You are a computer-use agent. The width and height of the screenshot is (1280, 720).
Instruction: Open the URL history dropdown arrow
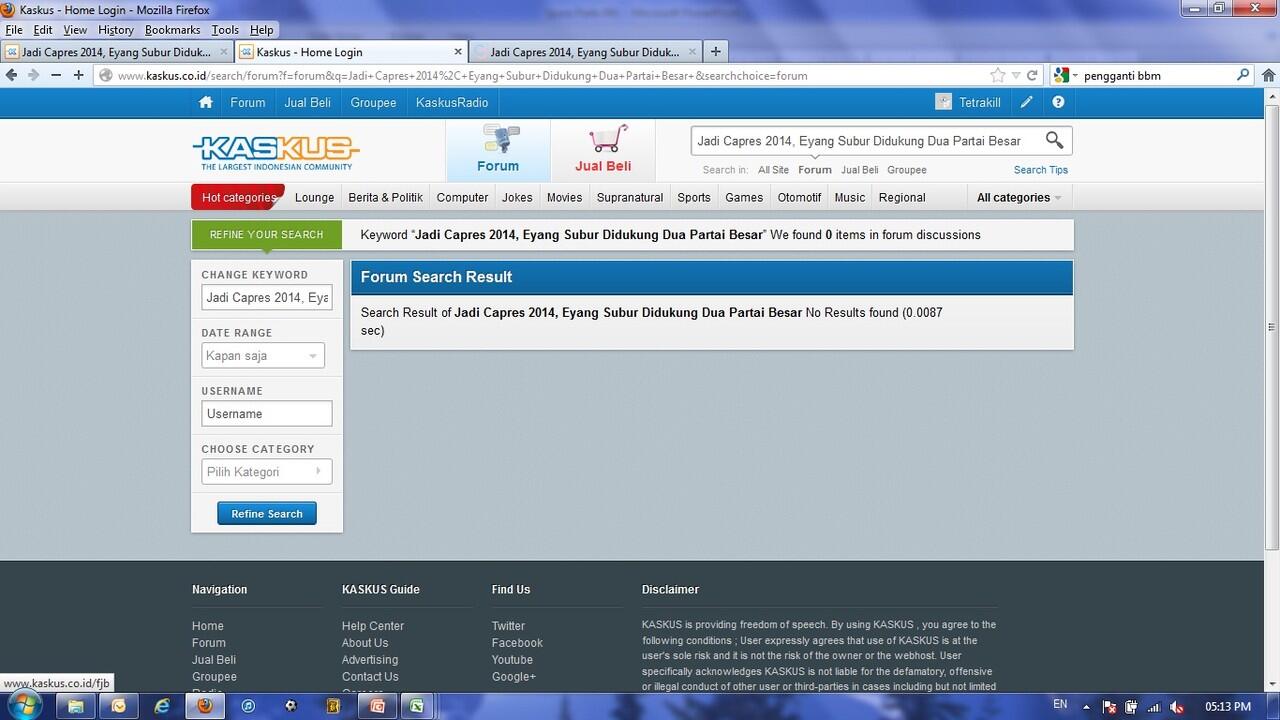[1016, 75]
